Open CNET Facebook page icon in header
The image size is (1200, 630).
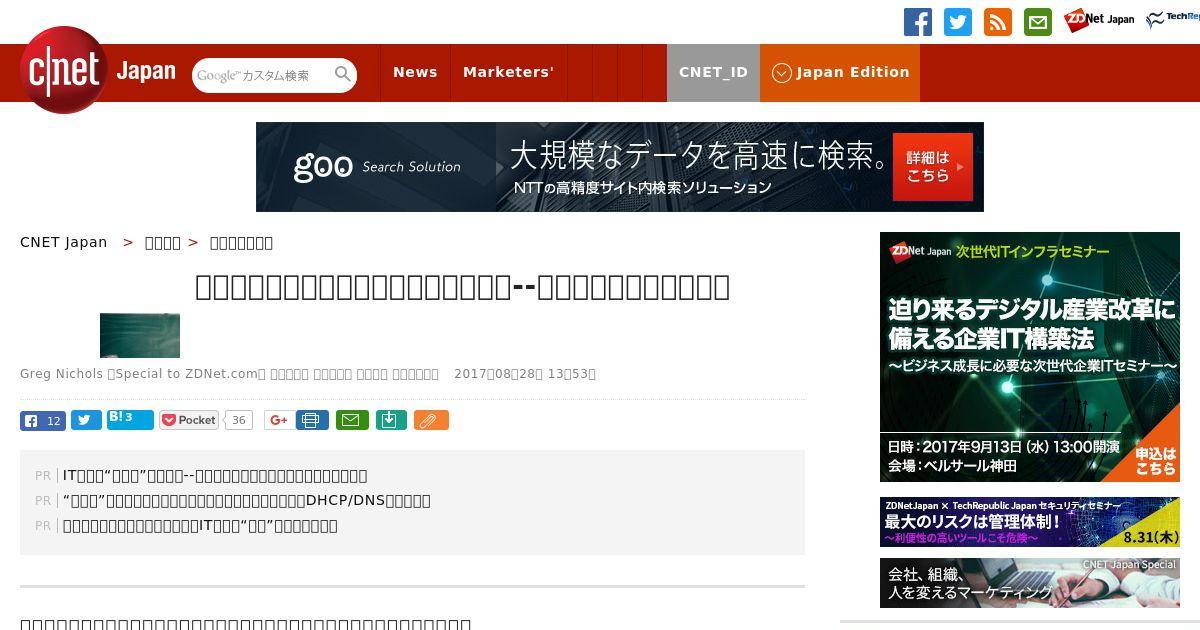[918, 22]
